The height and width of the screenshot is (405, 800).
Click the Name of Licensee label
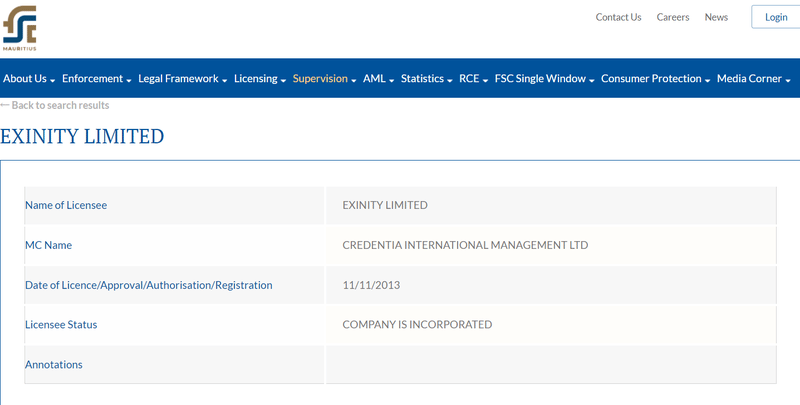[x=66, y=205]
